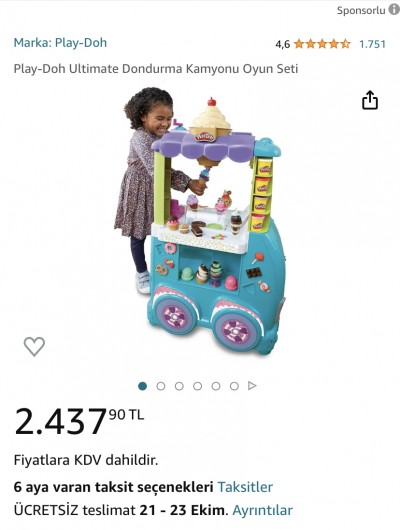Click the Sponsorlu label
The image size is (400, 530).
361,10
